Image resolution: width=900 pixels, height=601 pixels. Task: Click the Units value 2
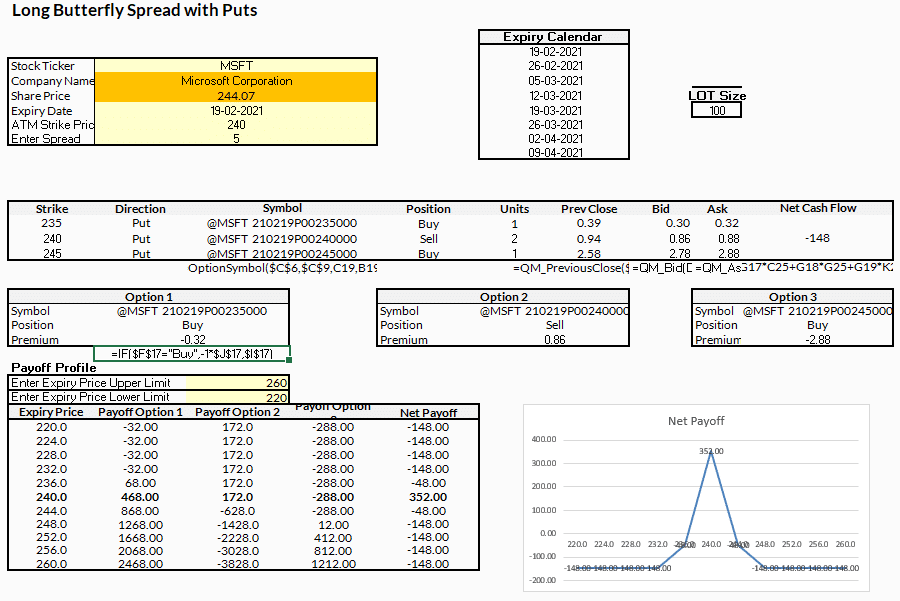click(x=514, y=238)
